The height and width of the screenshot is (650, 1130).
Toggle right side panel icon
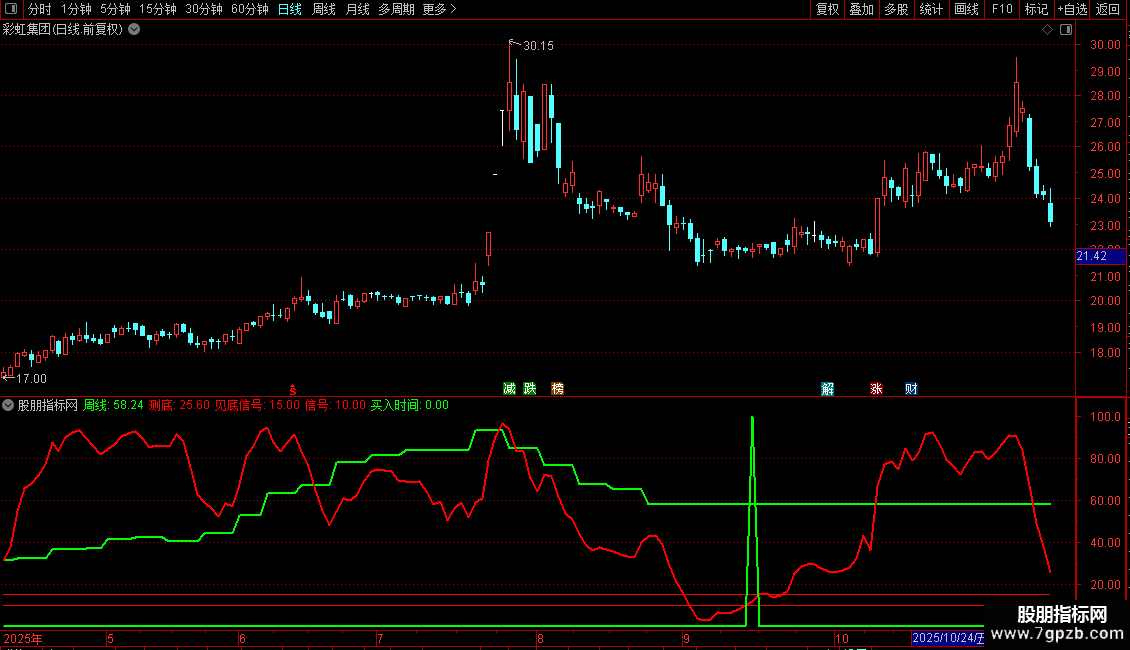[1066, 30]
